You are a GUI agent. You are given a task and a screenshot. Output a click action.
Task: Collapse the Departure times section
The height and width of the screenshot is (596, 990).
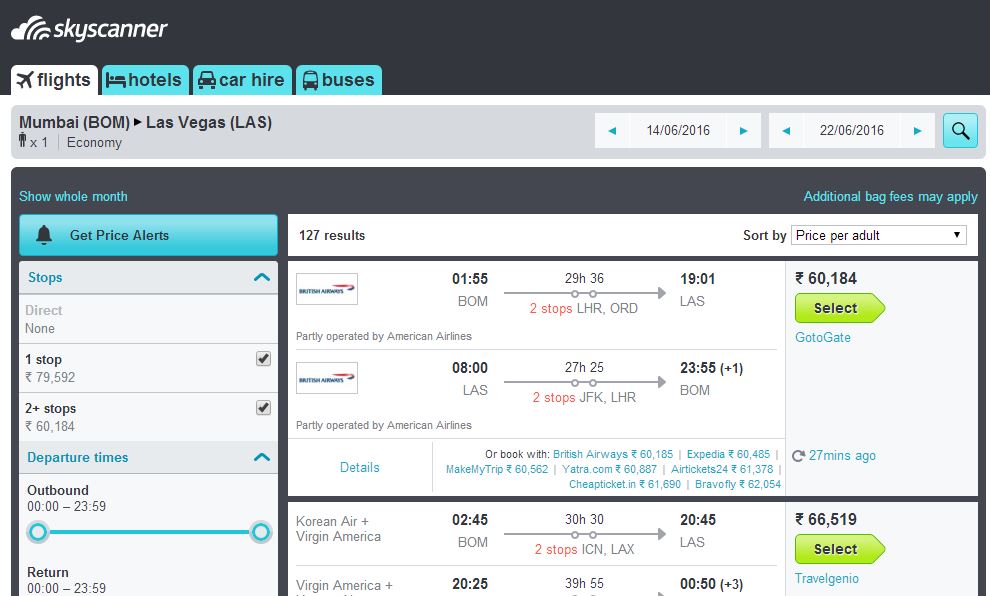[x=261, y=457]
